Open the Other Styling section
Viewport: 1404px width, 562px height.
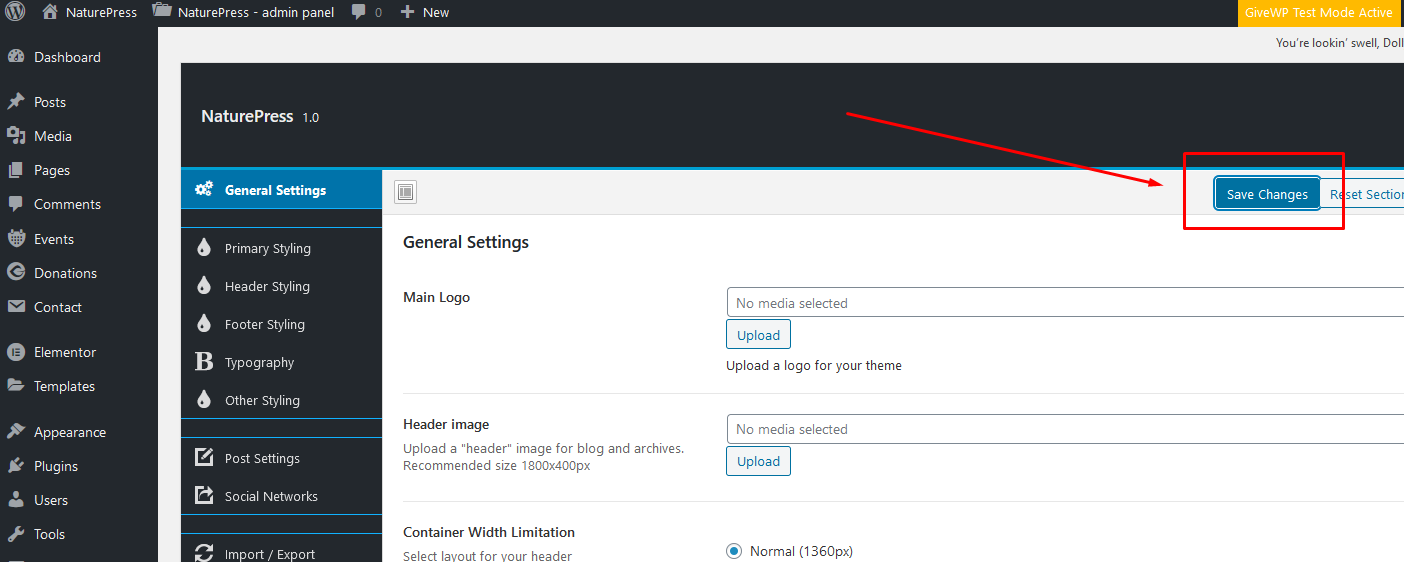[x=282, y=400]
